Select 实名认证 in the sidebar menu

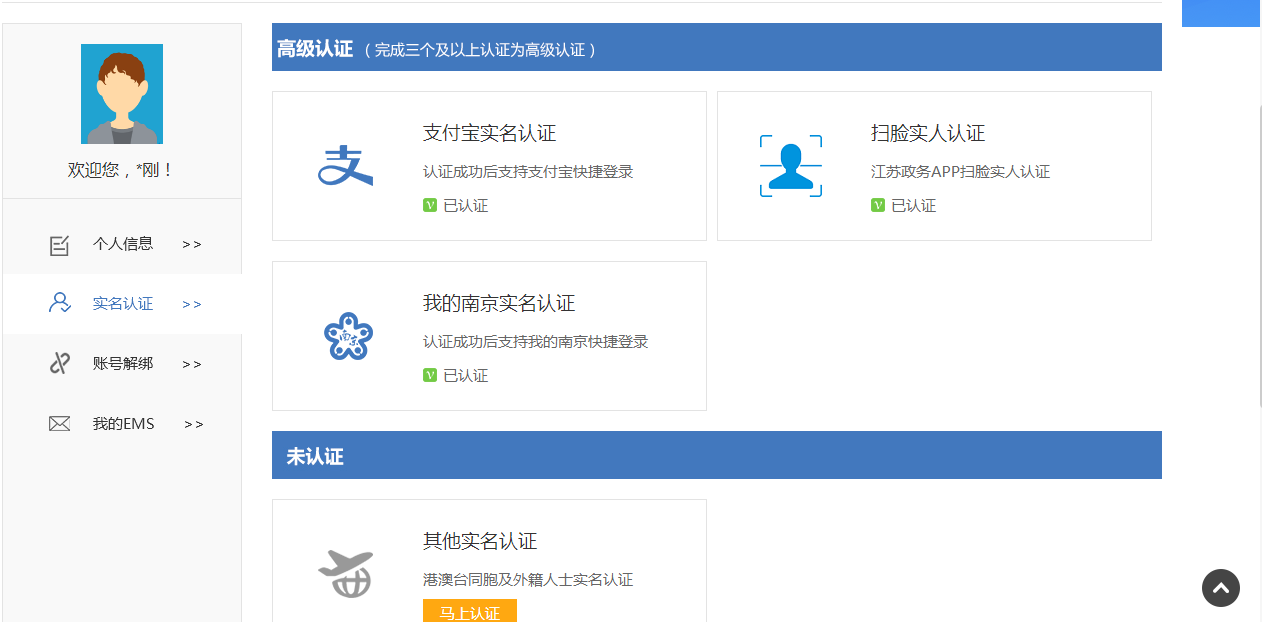click(123, 303)
